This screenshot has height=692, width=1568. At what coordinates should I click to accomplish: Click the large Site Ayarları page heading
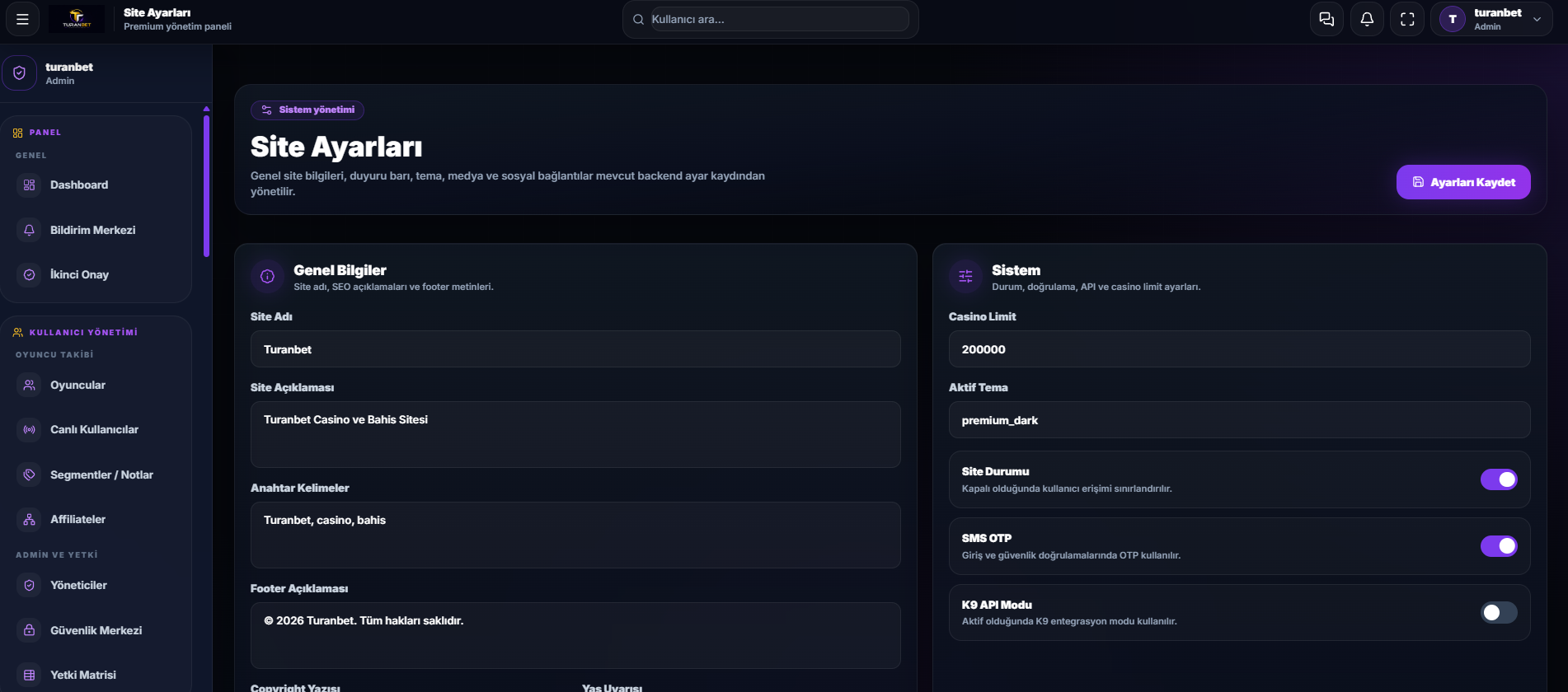click(x=336, y=147)
